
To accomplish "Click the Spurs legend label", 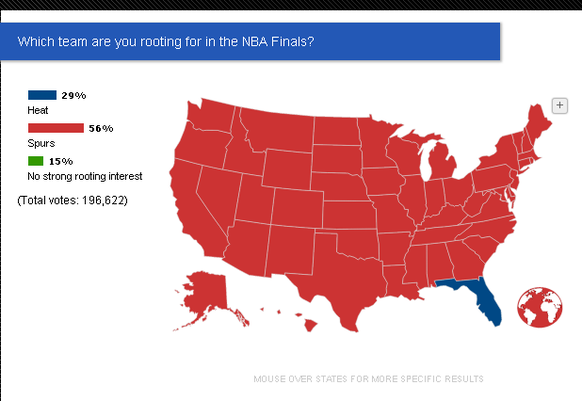I will (x=41, y=143).
